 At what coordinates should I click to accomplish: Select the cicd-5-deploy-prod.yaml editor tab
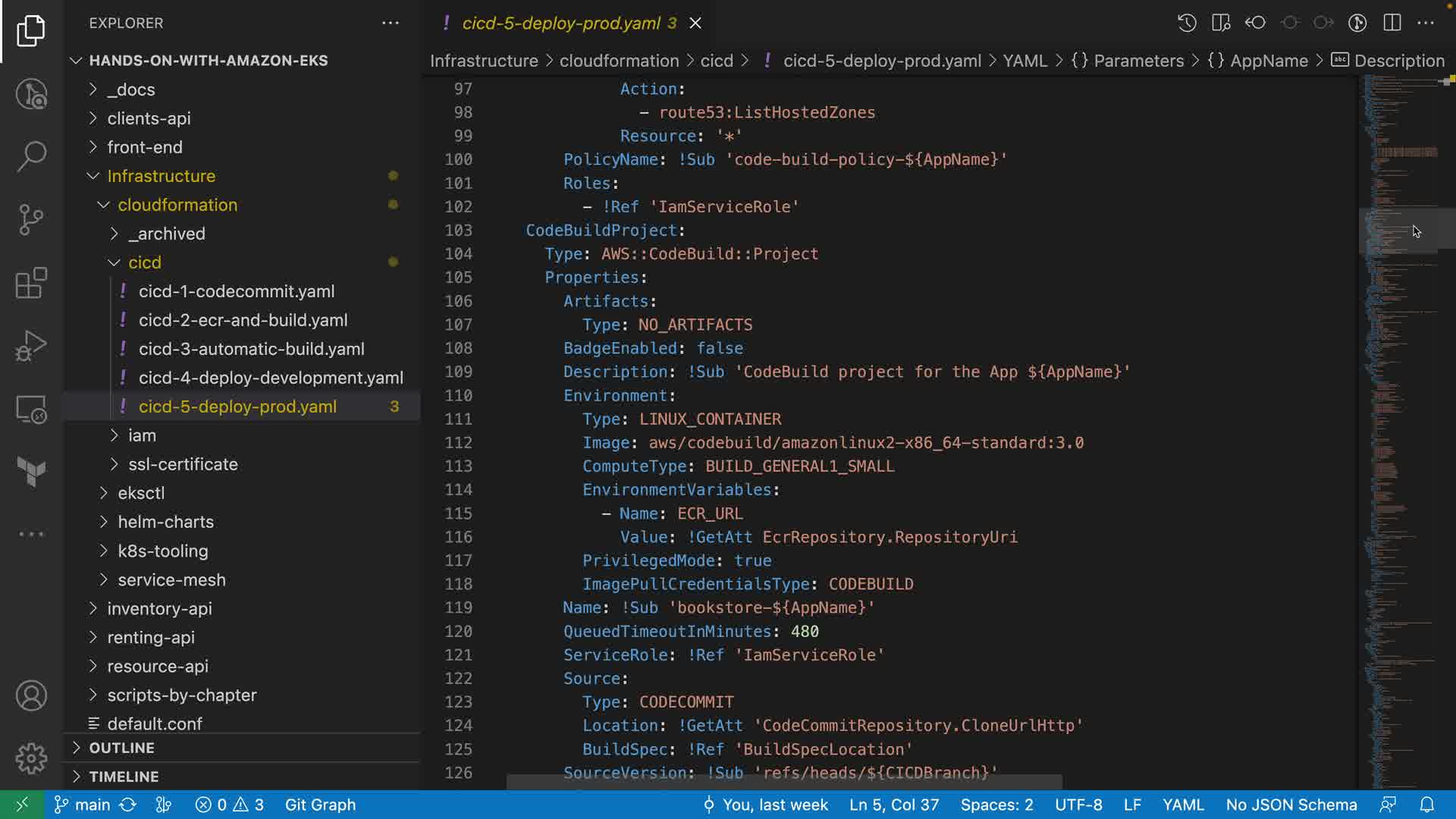[561, 23]
